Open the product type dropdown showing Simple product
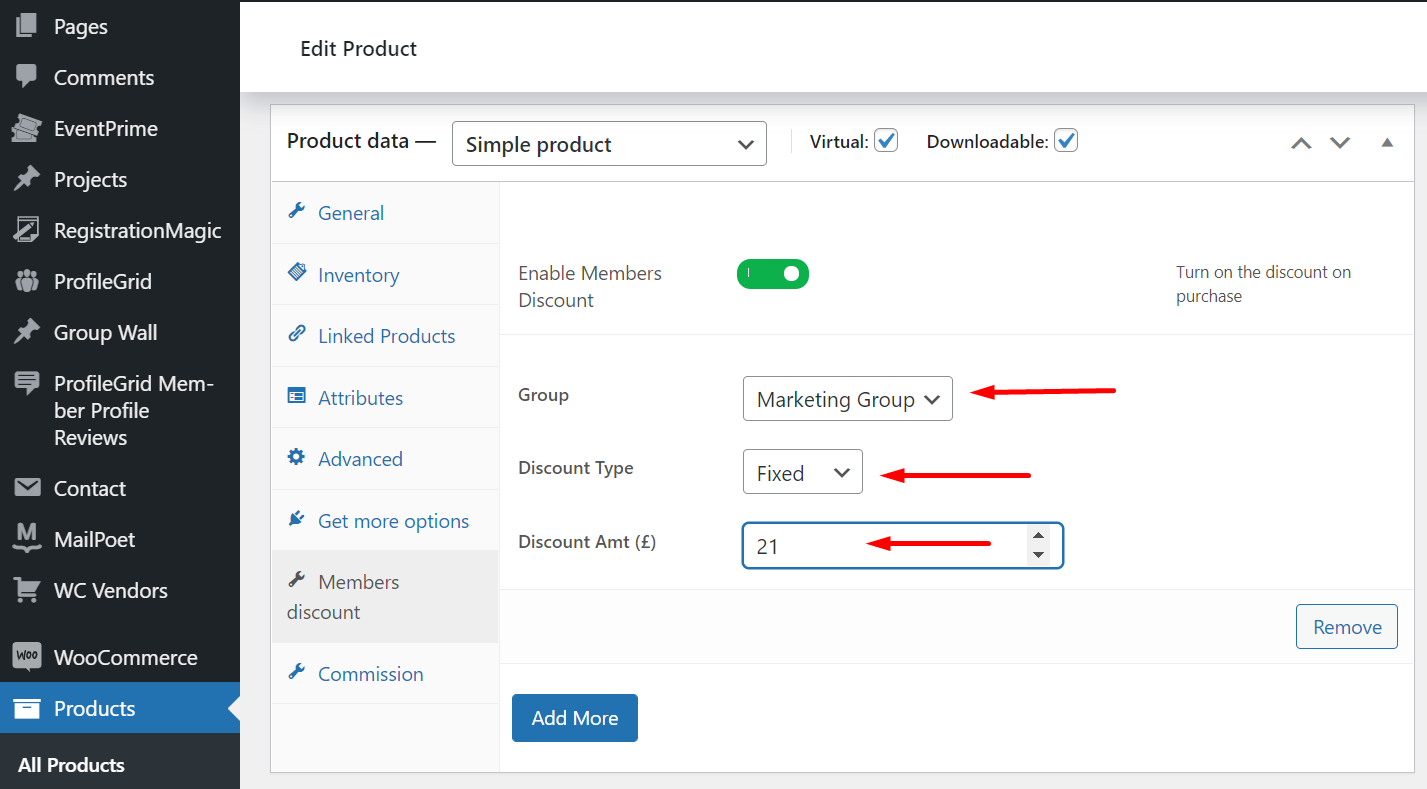 point(608,143)
